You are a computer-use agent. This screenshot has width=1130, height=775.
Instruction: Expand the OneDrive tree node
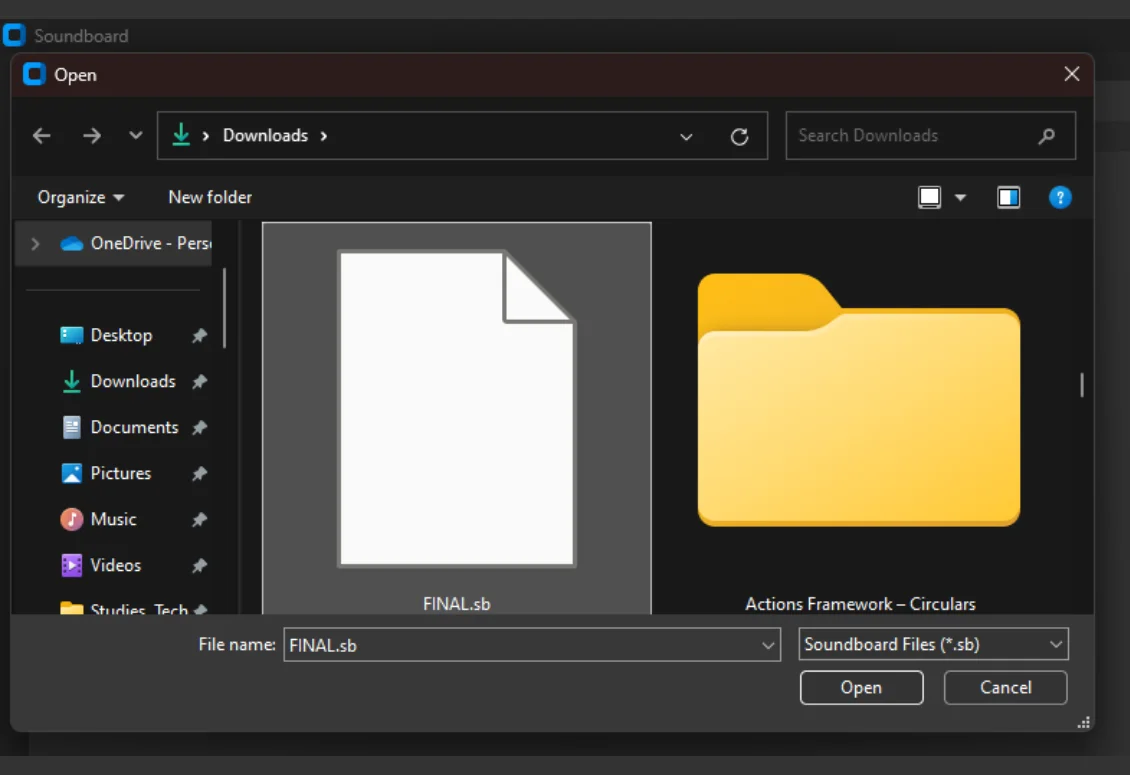[35, 244]
